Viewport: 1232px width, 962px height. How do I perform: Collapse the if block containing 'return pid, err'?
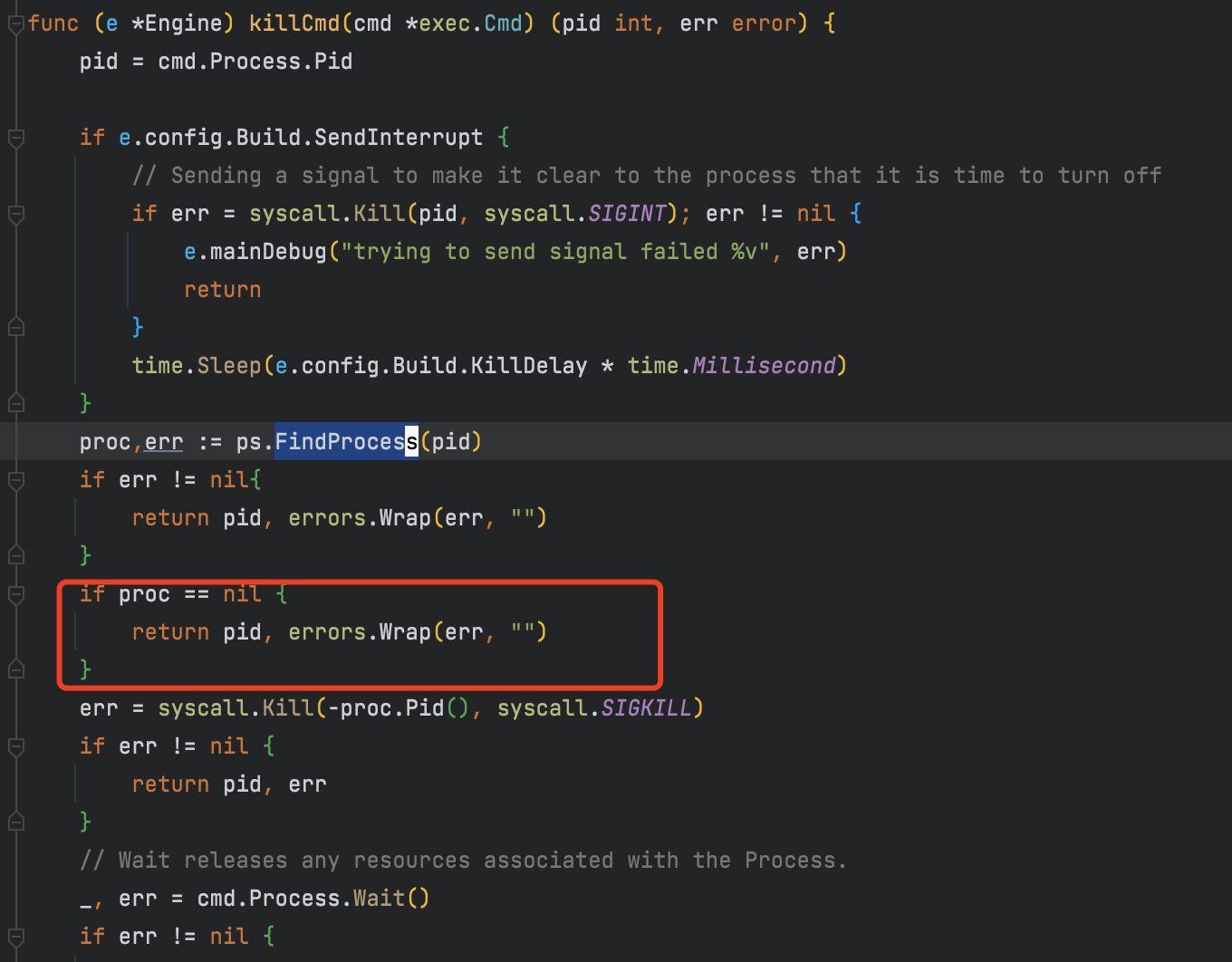(15, 747)
